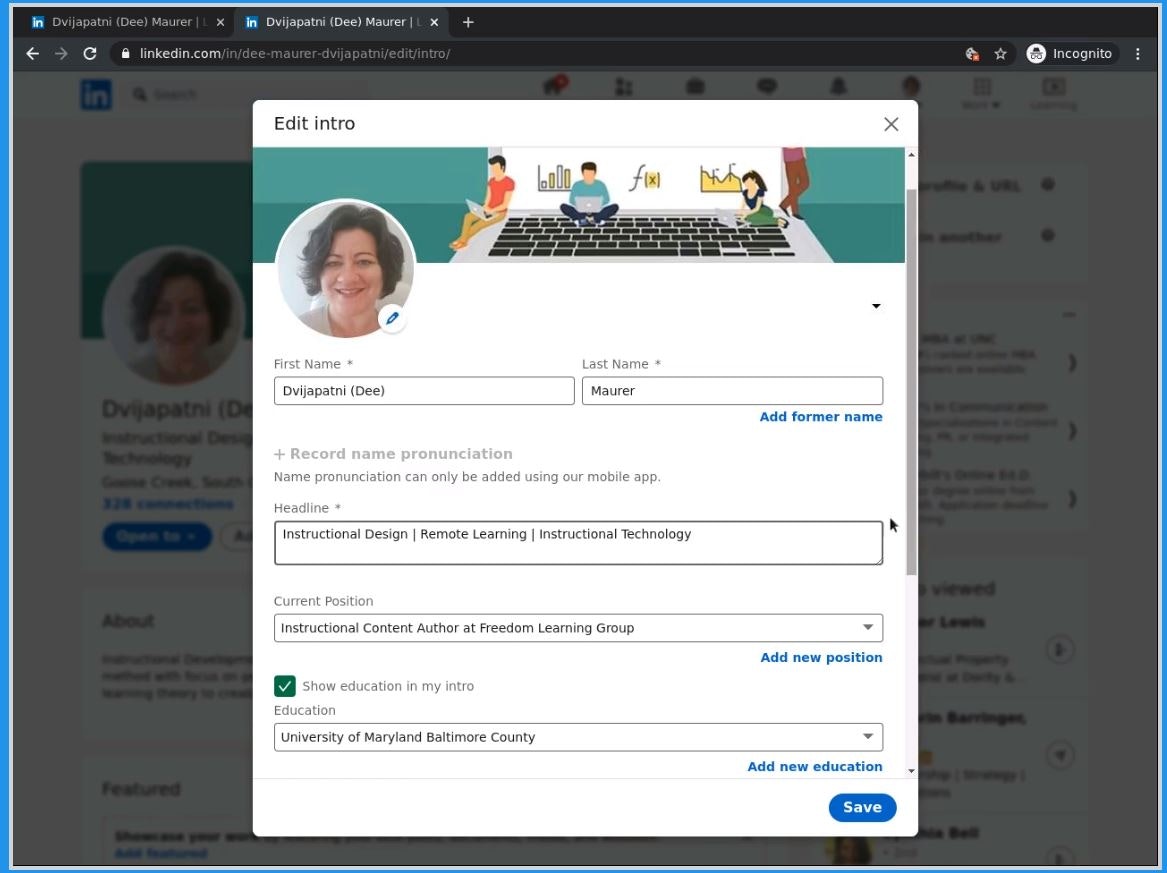Click the dialog scrollbar's up arrow
The height and width of the screenshot is (873, 1167).
(x=911, y=154)
